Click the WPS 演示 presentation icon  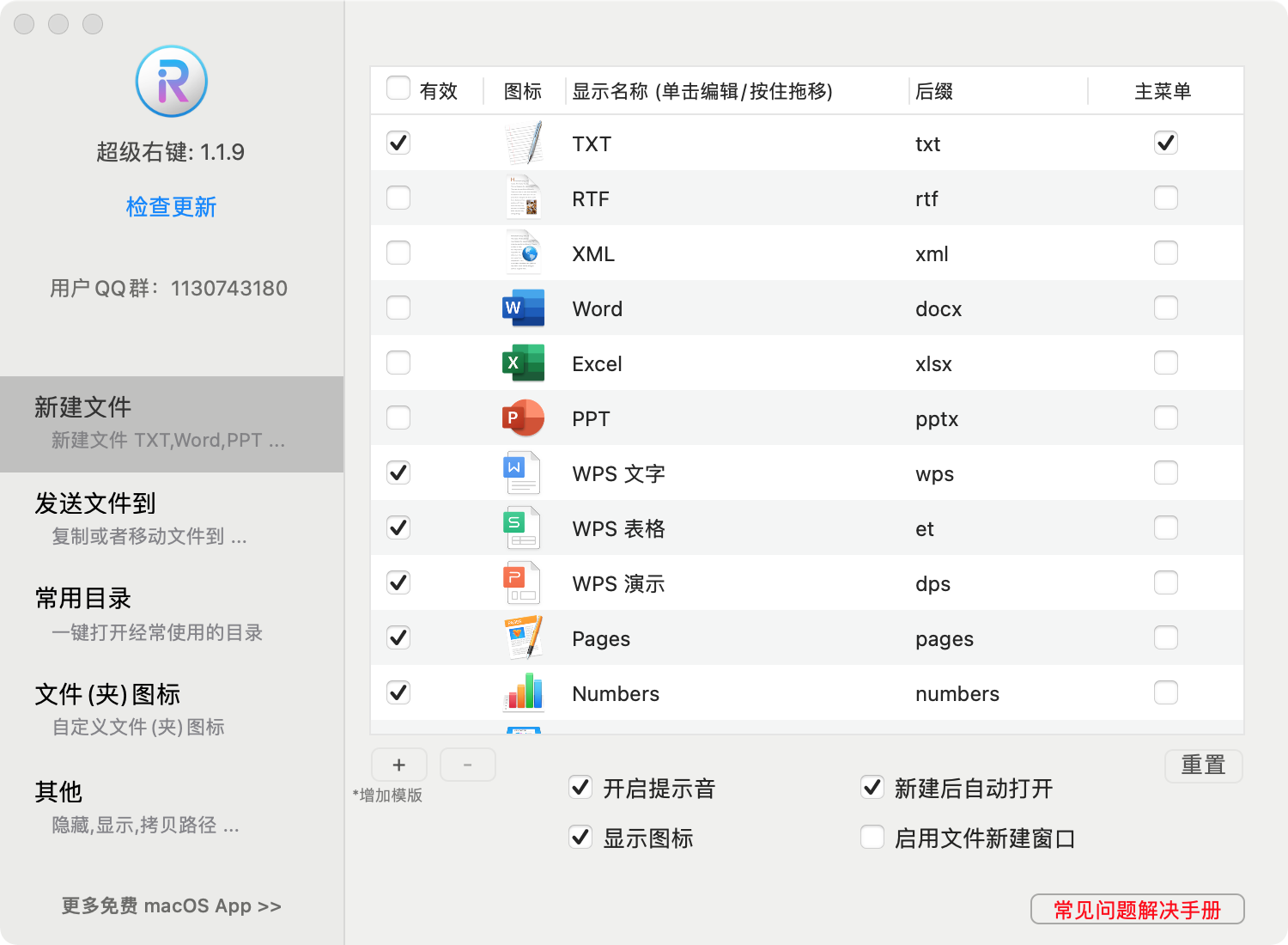tap(522, 582)
